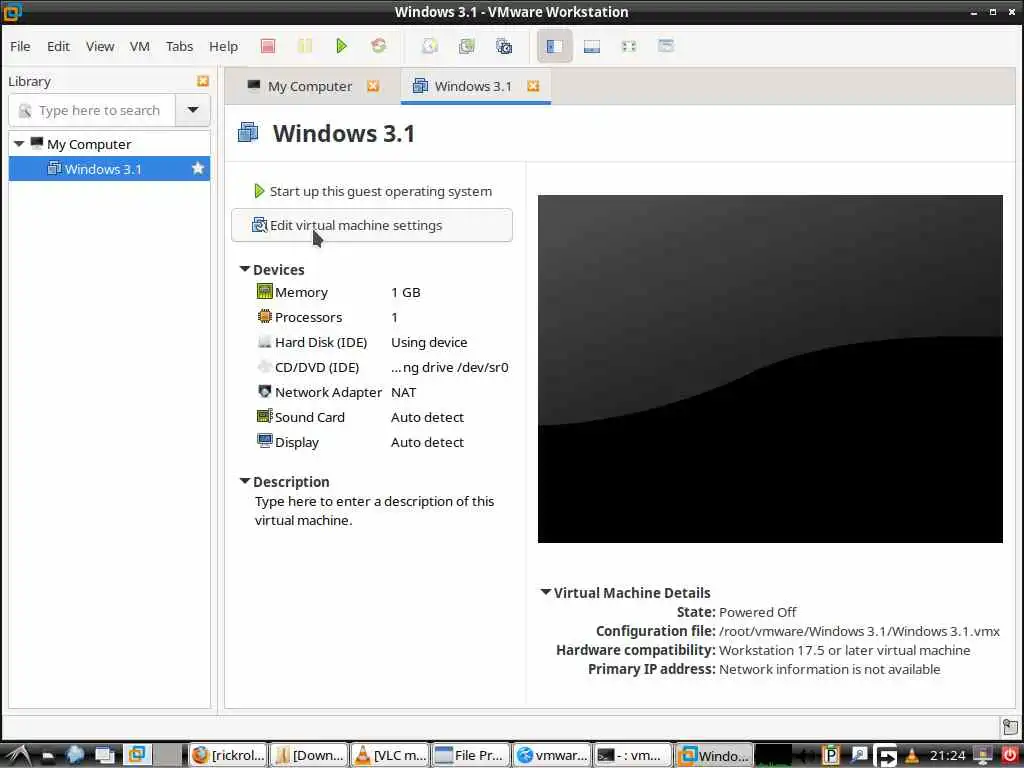The image size is (1024, 768).
Task: Click the Take Snapshot toolbar icon
Action: click(x=429, y=46)
